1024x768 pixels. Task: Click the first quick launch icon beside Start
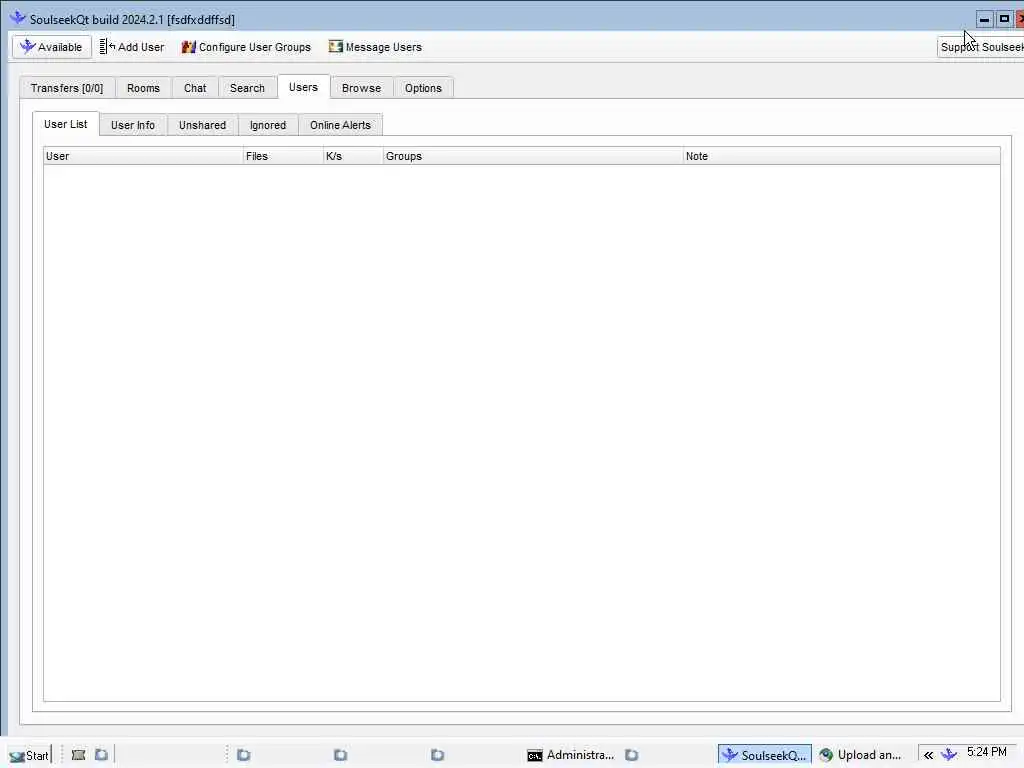tap(78, 755)
